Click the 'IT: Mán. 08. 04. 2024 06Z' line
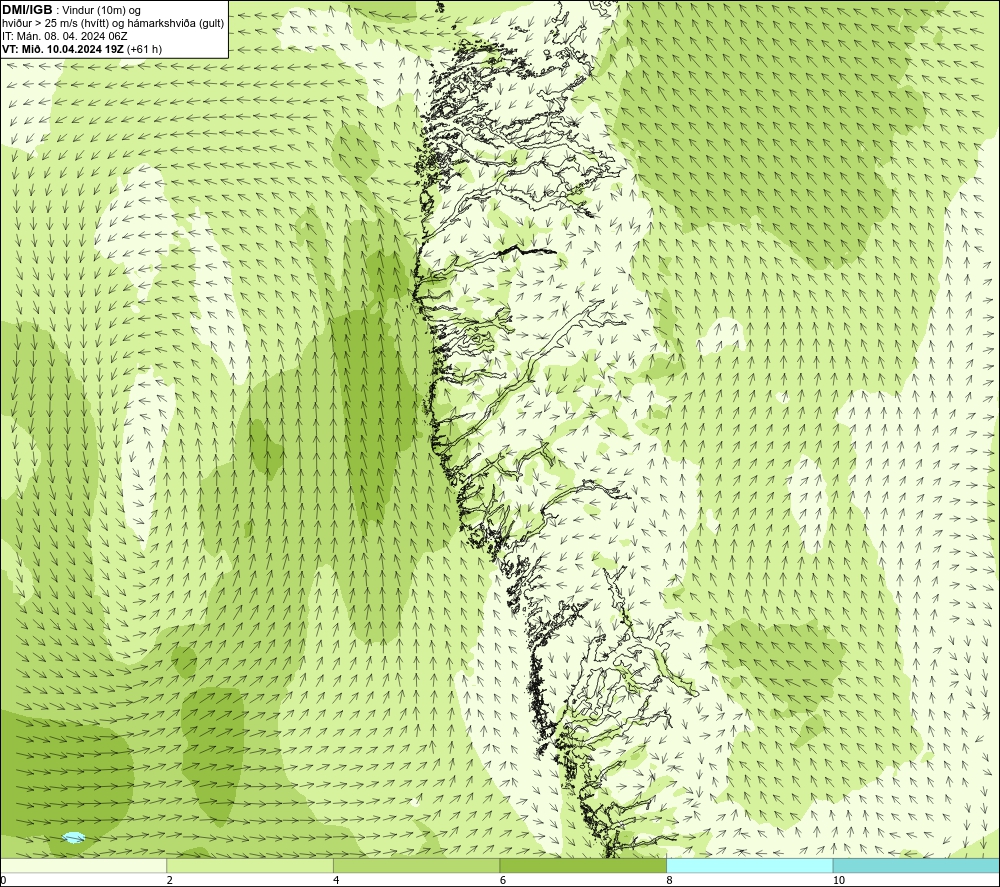Viewport: 1000px width, 887px height. click(x=64, y=36)
